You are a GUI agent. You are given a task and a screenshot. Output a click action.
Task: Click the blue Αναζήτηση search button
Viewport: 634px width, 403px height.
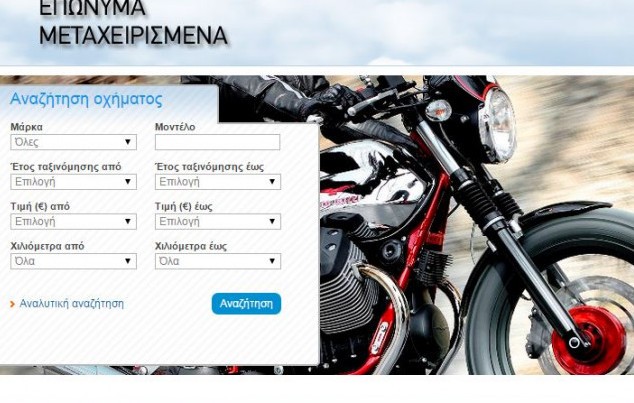[246, 304]
